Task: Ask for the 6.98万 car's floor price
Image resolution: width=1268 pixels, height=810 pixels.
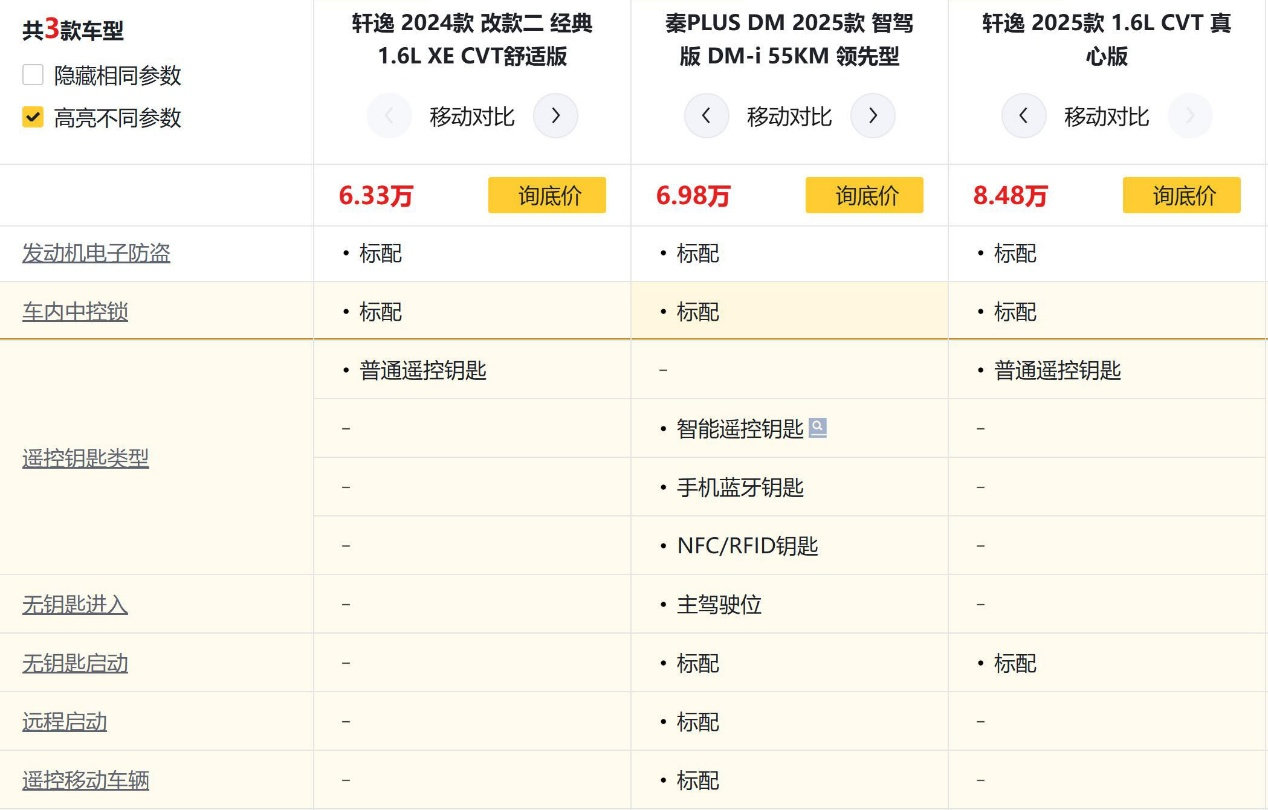Action: [x=864, y=195]
